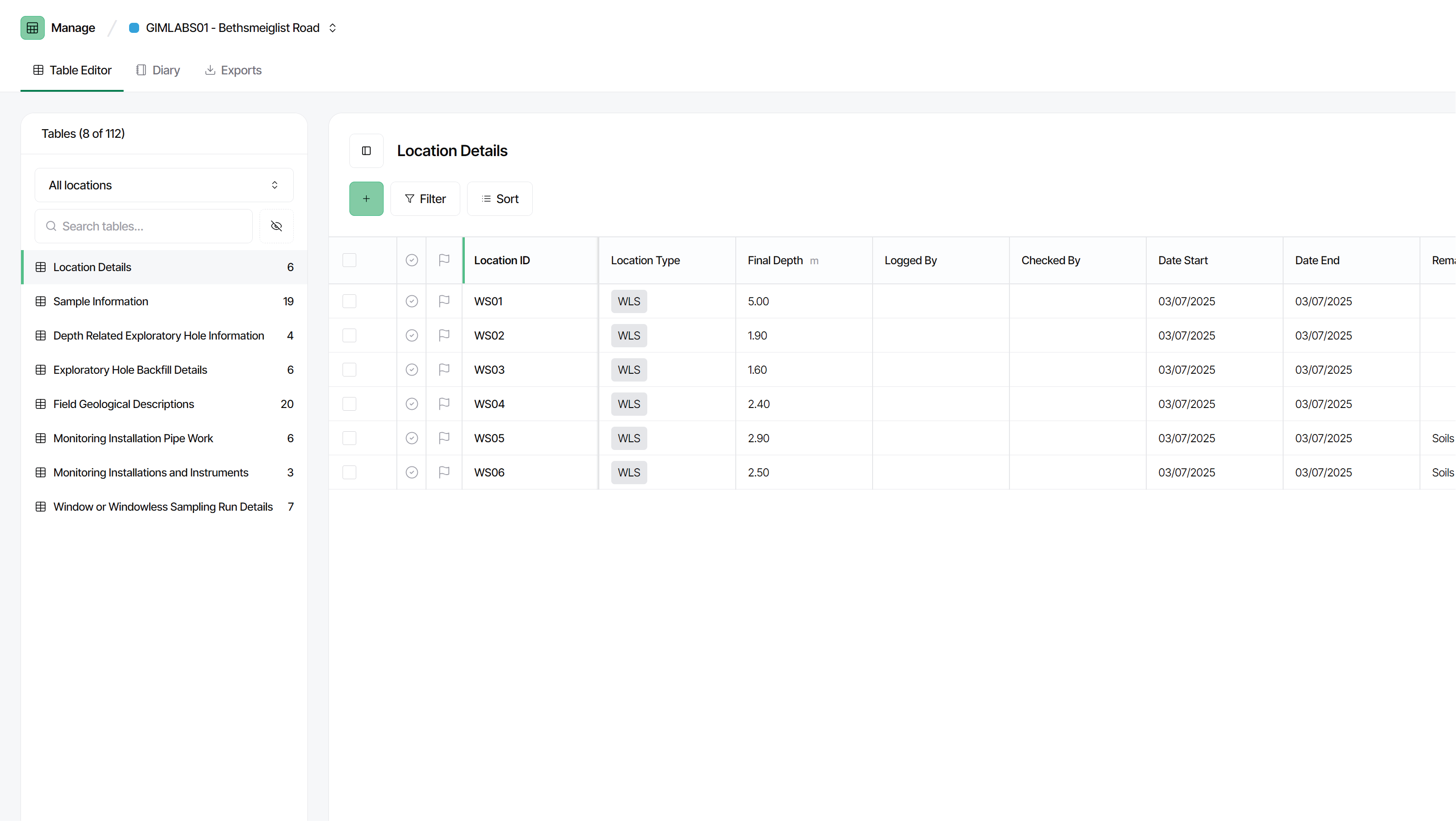
Task: Click the Location Details table icon in sidebar
Action: [x=41, y=267]
